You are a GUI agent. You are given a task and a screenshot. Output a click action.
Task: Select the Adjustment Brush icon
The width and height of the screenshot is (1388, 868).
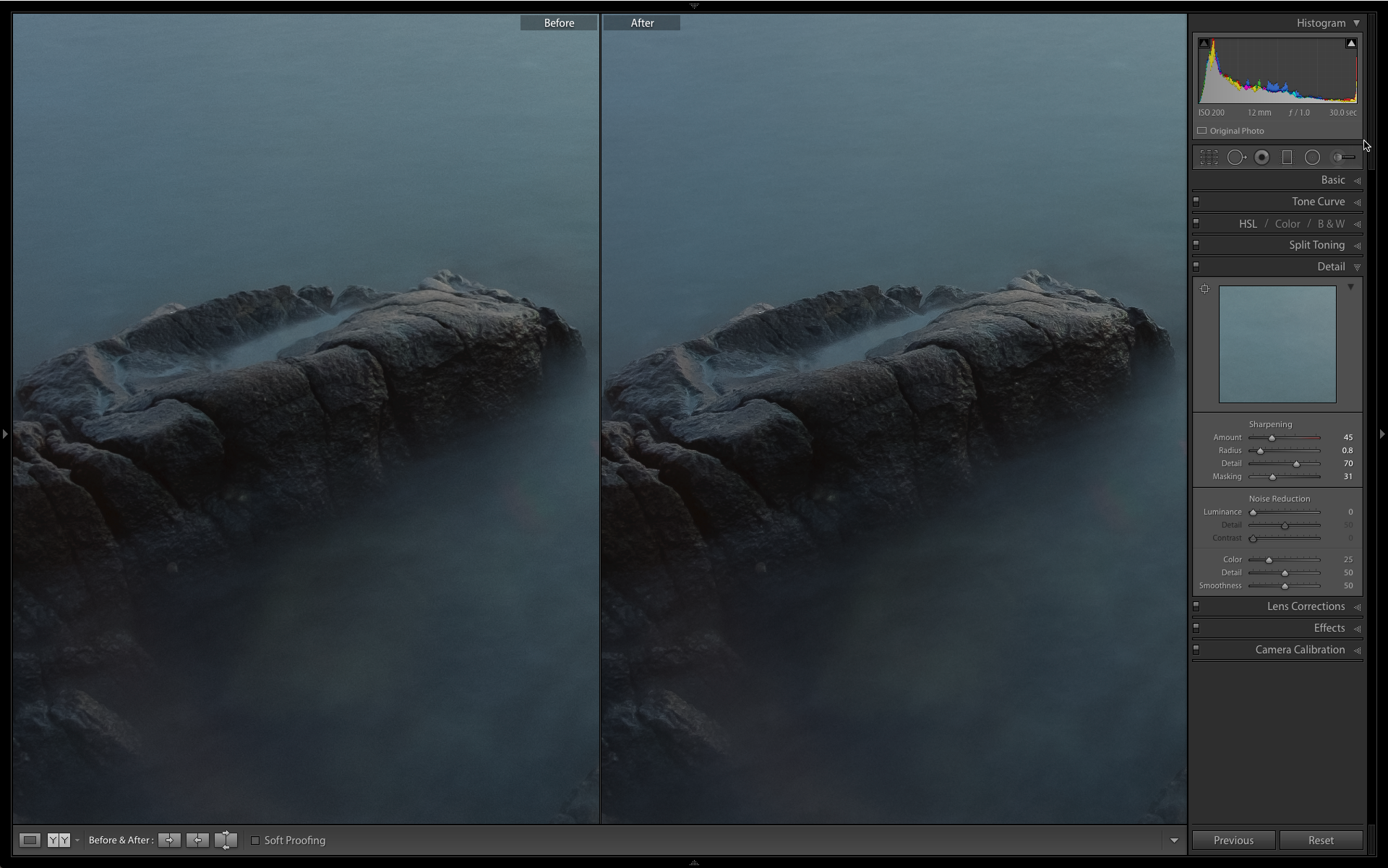coord(1343,157)
